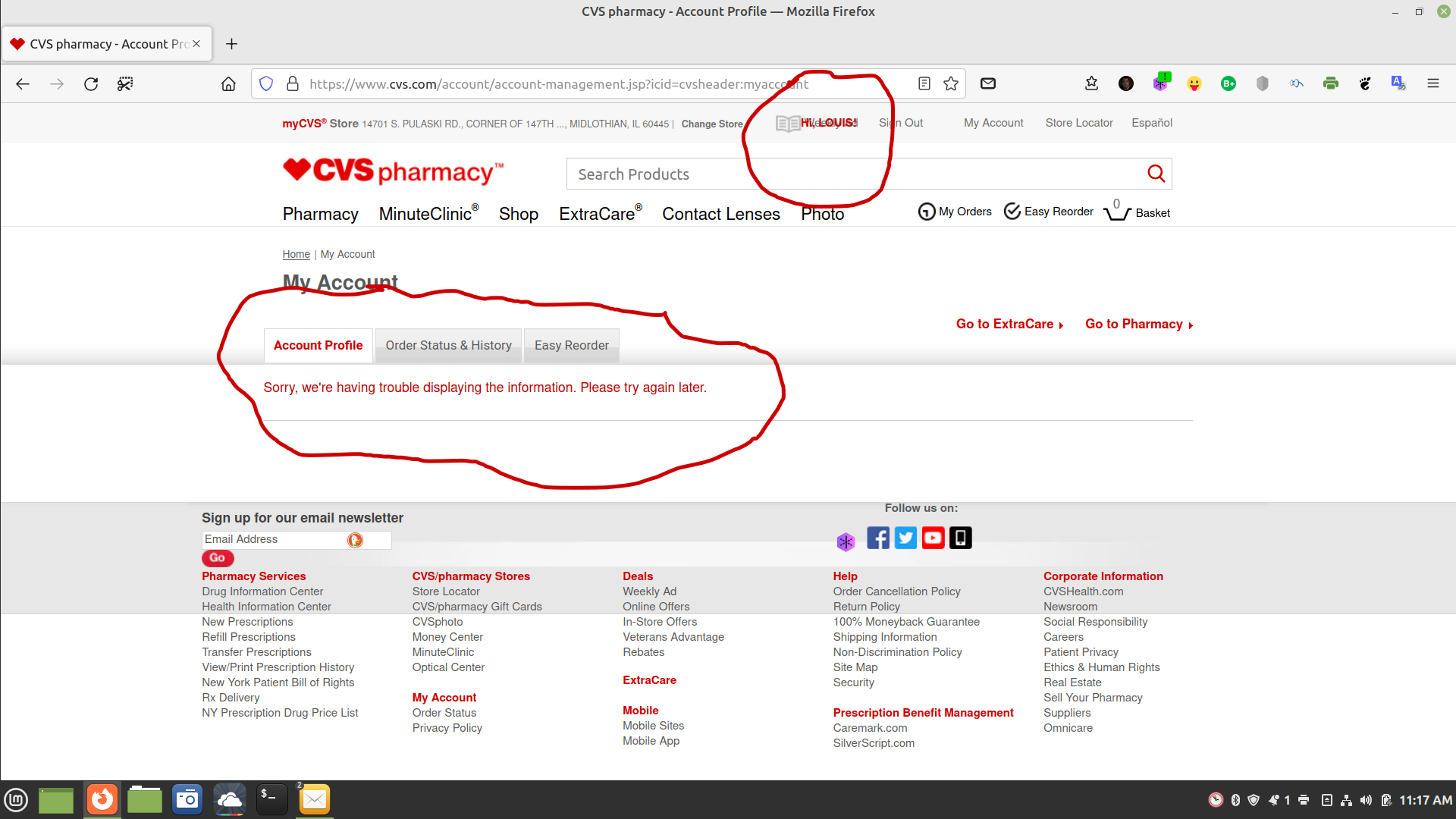Reload the current page
This screenshot has height=819, width=1456.
tap(91, 84)
